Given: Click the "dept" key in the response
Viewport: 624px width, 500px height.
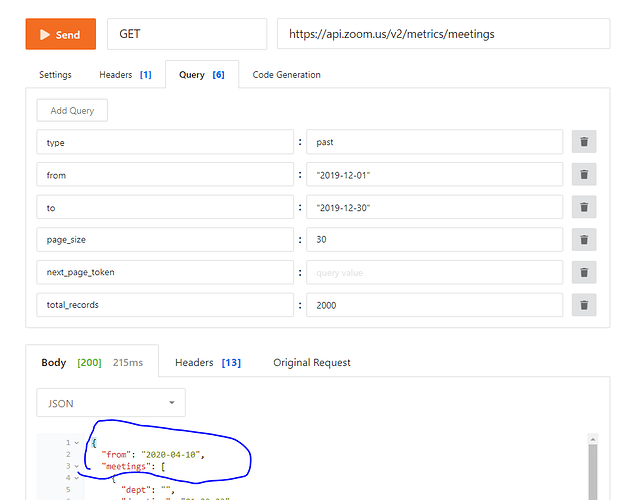Looking at the screenshot, I should click(136, 490).
